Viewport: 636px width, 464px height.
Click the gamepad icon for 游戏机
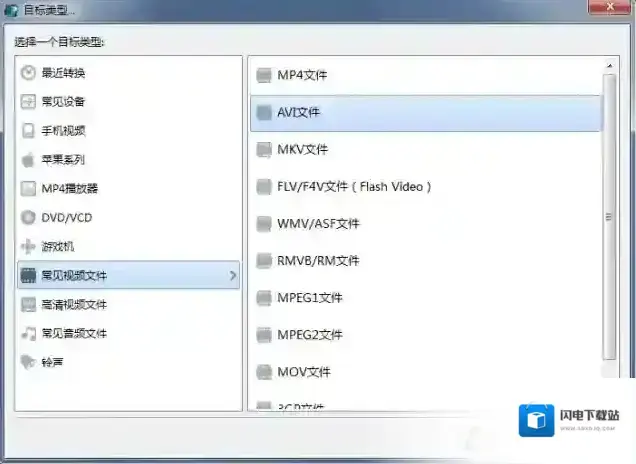coord(29,246)
